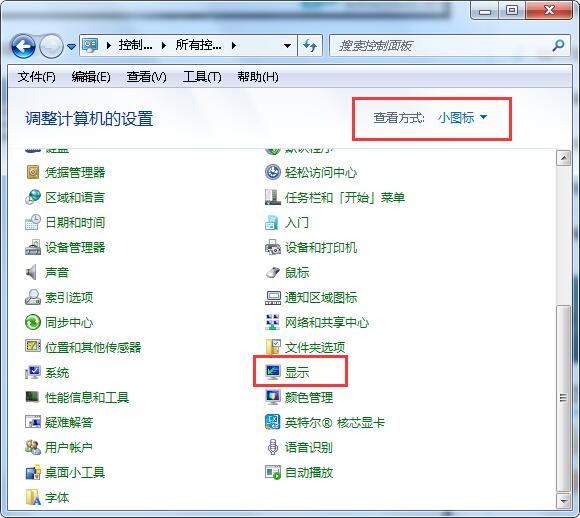
Task: Click Devices and Printers icon
Action: [x=273, y=247]
